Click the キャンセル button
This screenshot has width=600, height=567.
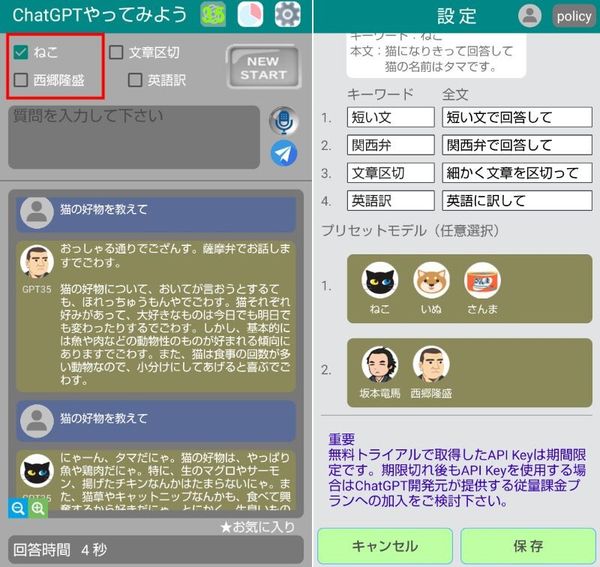click(385, 546)
